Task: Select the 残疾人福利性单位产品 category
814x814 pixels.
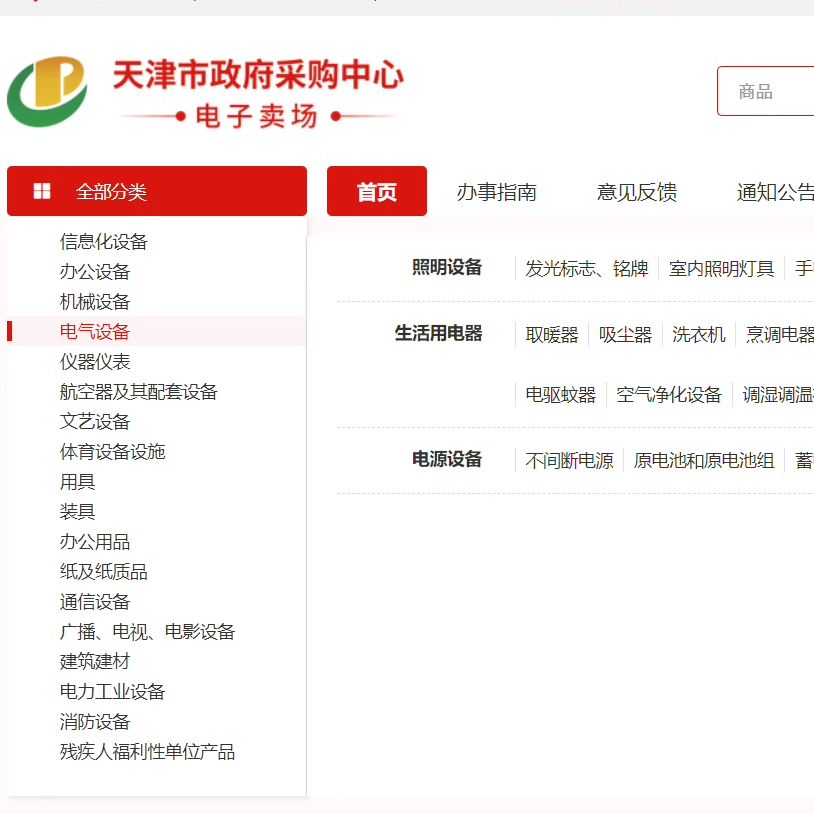Action: [x=147, y=752]
